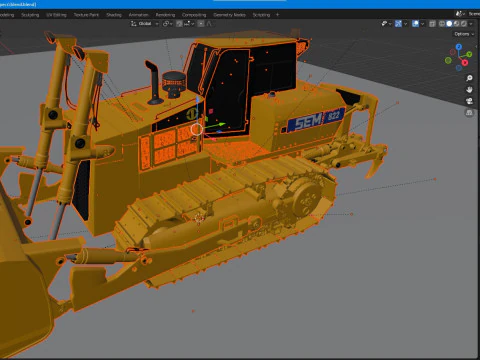Add a new workspace with the plus icon
480x360 pixels.
277,15
